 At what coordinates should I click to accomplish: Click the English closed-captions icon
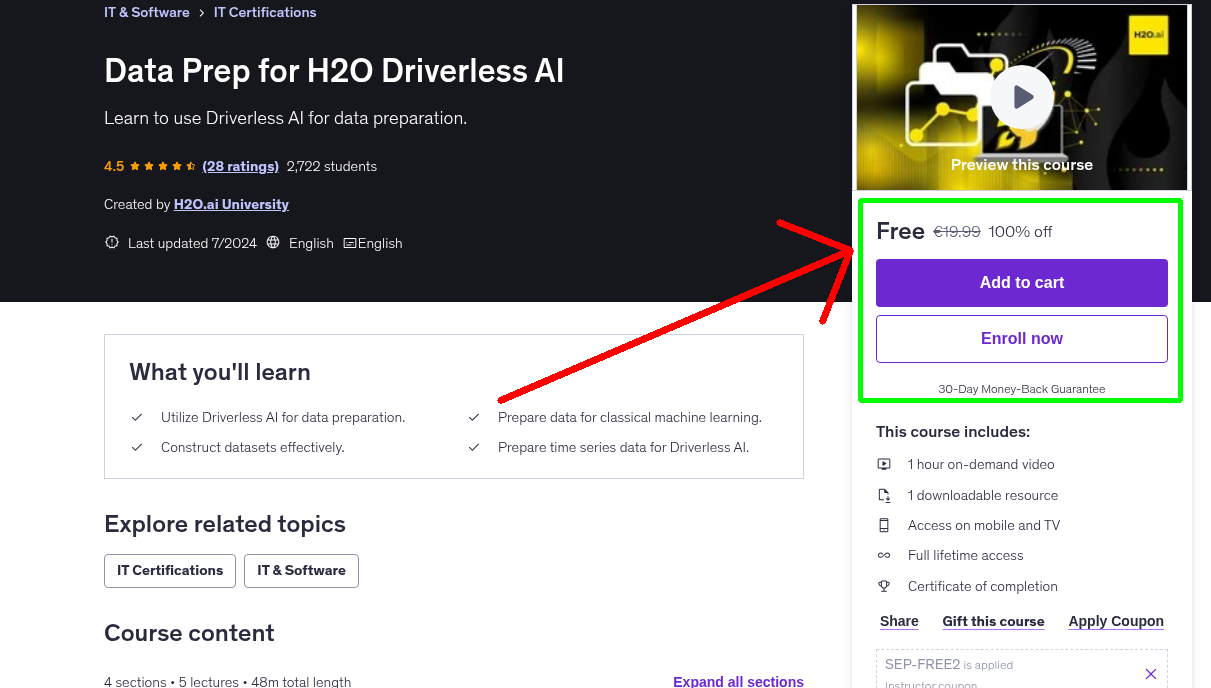point(349,242)
